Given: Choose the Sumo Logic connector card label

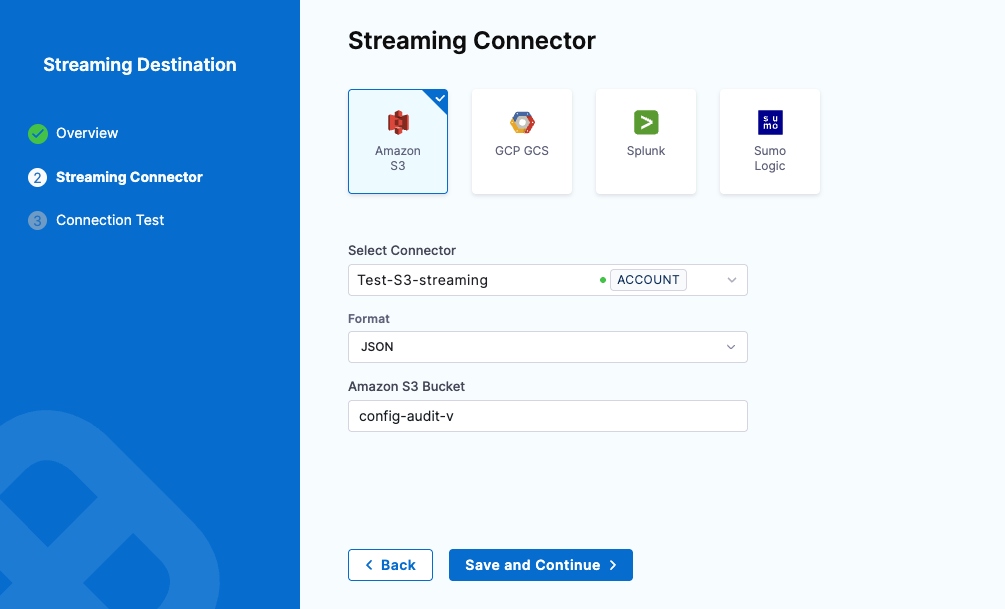Looking at the screenshot, I should 770,158.
